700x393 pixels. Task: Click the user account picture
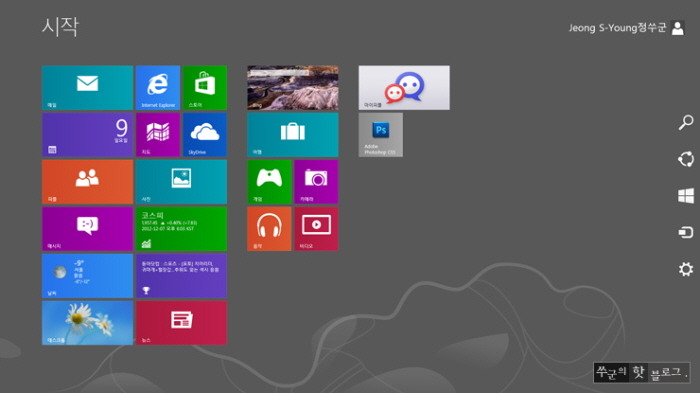tap(678, 28)
